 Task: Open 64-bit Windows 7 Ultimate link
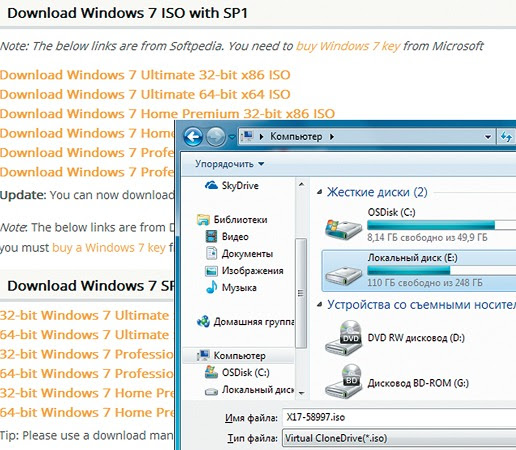[85, 335]
